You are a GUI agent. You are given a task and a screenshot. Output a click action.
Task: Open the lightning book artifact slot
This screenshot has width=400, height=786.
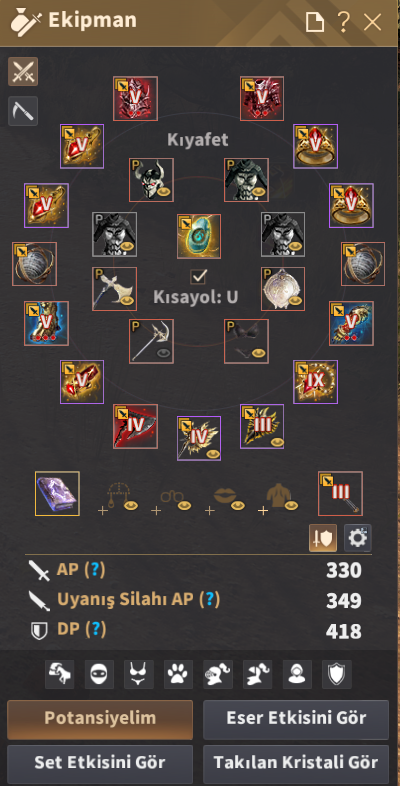coord(57,493)
